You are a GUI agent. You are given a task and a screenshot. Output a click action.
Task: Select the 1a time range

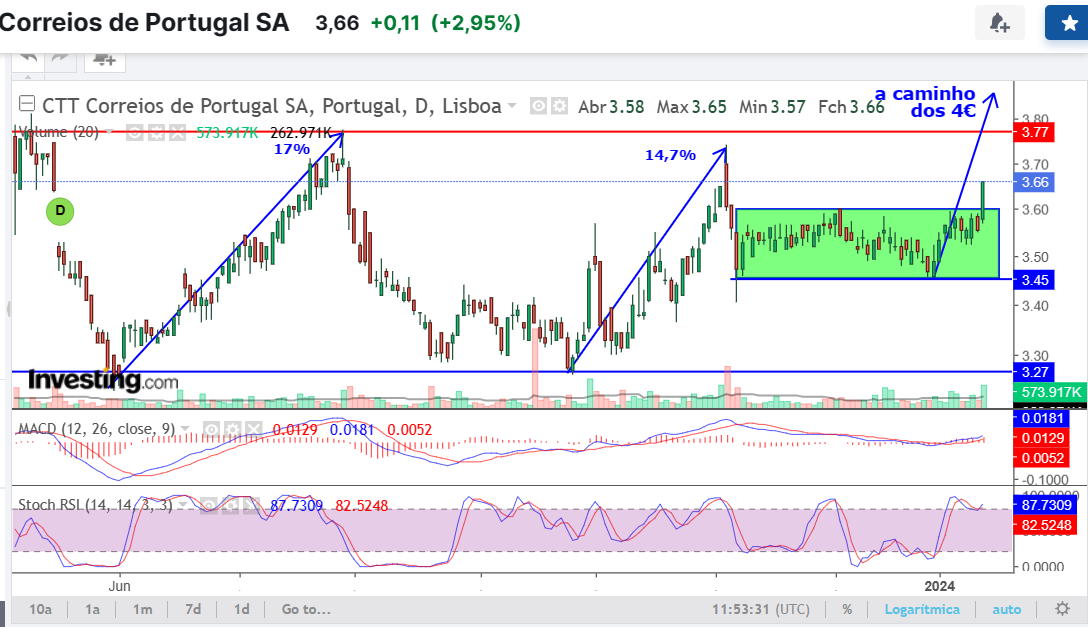(x=92, y=609)
